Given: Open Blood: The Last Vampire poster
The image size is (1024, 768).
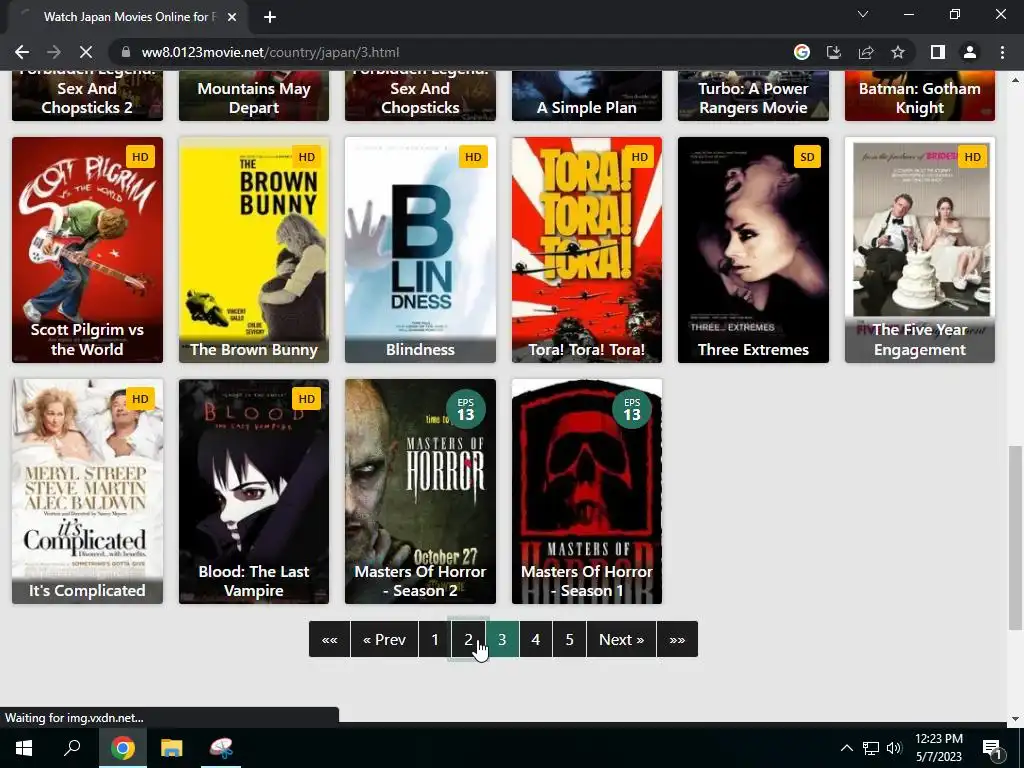Looking at the screenshot, I should point(254,491).
